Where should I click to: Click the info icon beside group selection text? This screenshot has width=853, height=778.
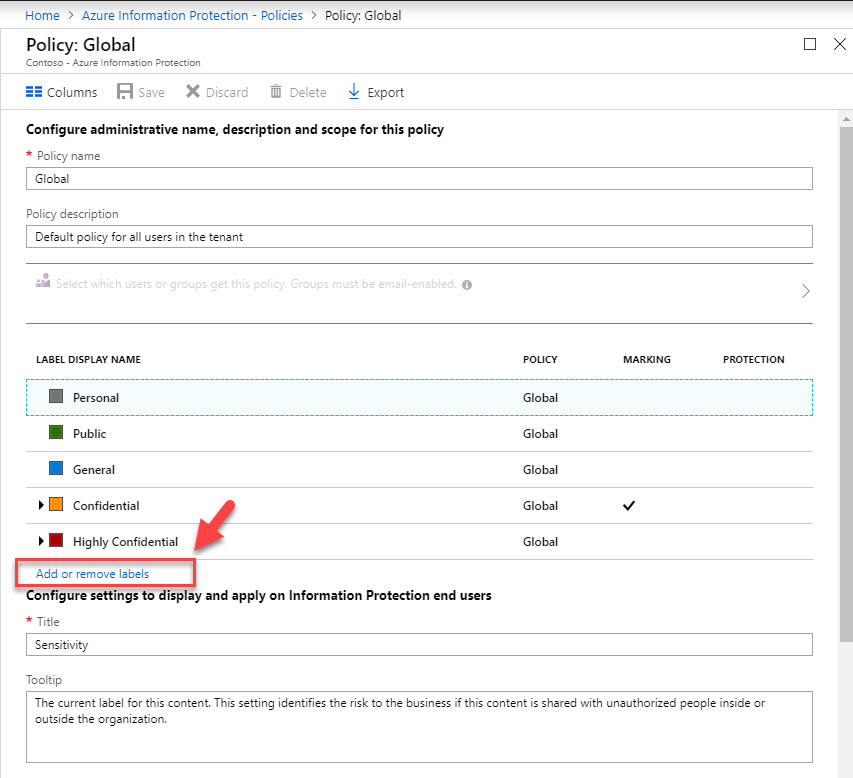467,285
